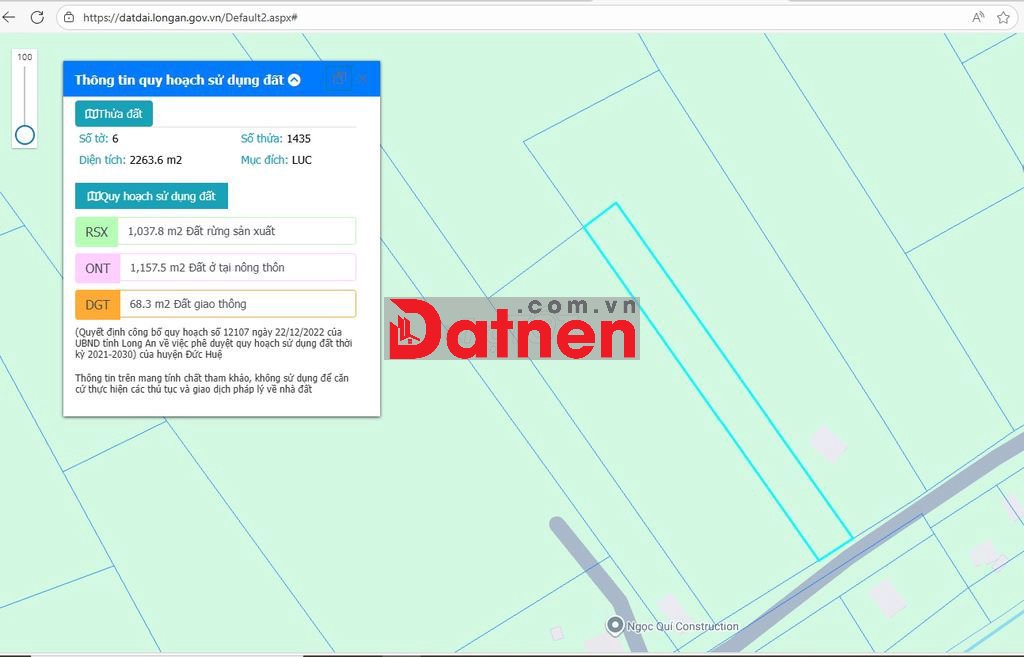The width and height of the screenshot is (1024, 657).
Task: Click inside the cyan highlighted land parcel
Action: (718, 382)
